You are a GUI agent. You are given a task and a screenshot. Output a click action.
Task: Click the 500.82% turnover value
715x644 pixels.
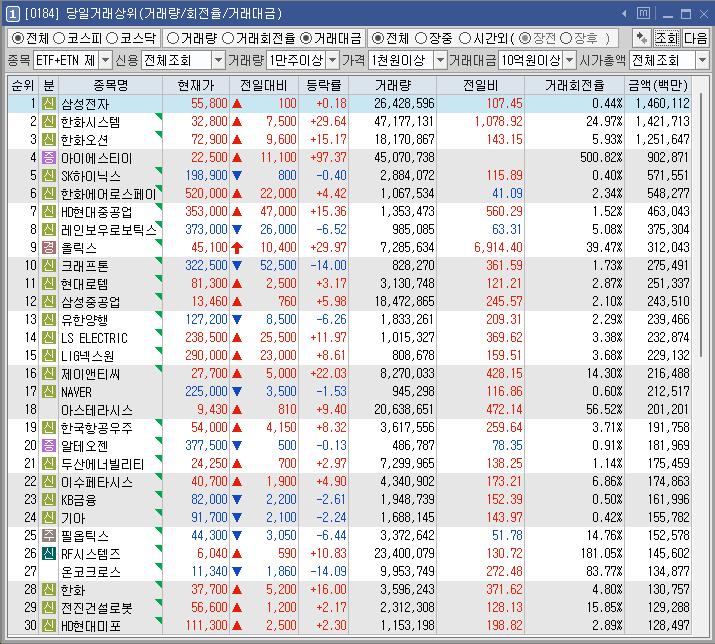601,158
